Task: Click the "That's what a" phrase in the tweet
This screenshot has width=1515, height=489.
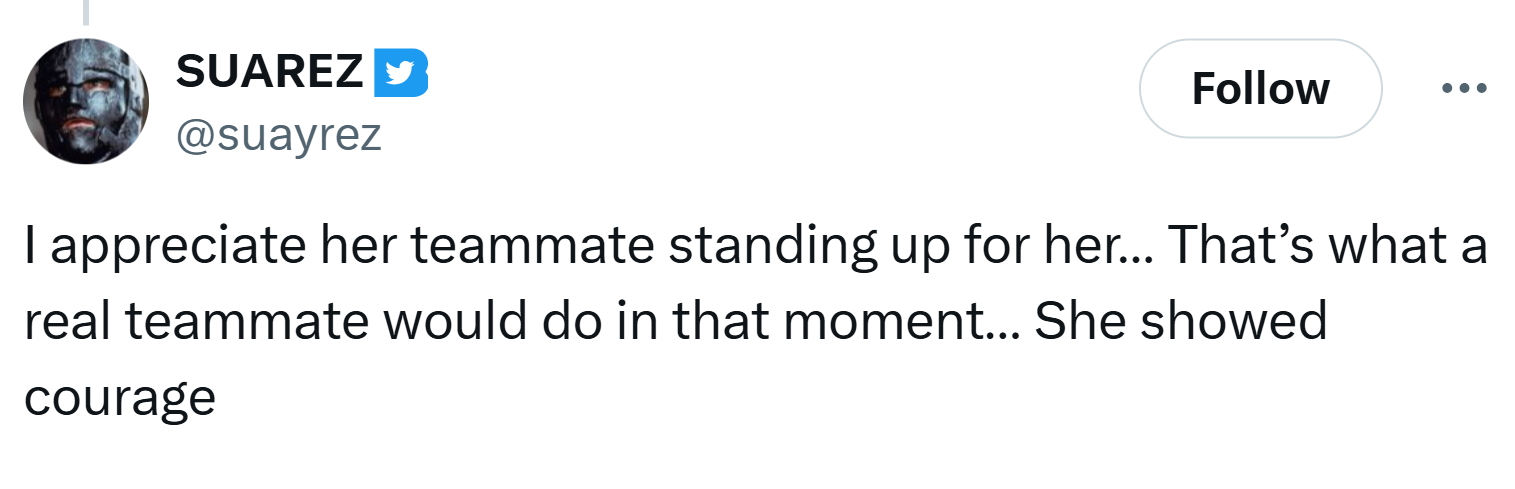Action: coord(1330,246)
